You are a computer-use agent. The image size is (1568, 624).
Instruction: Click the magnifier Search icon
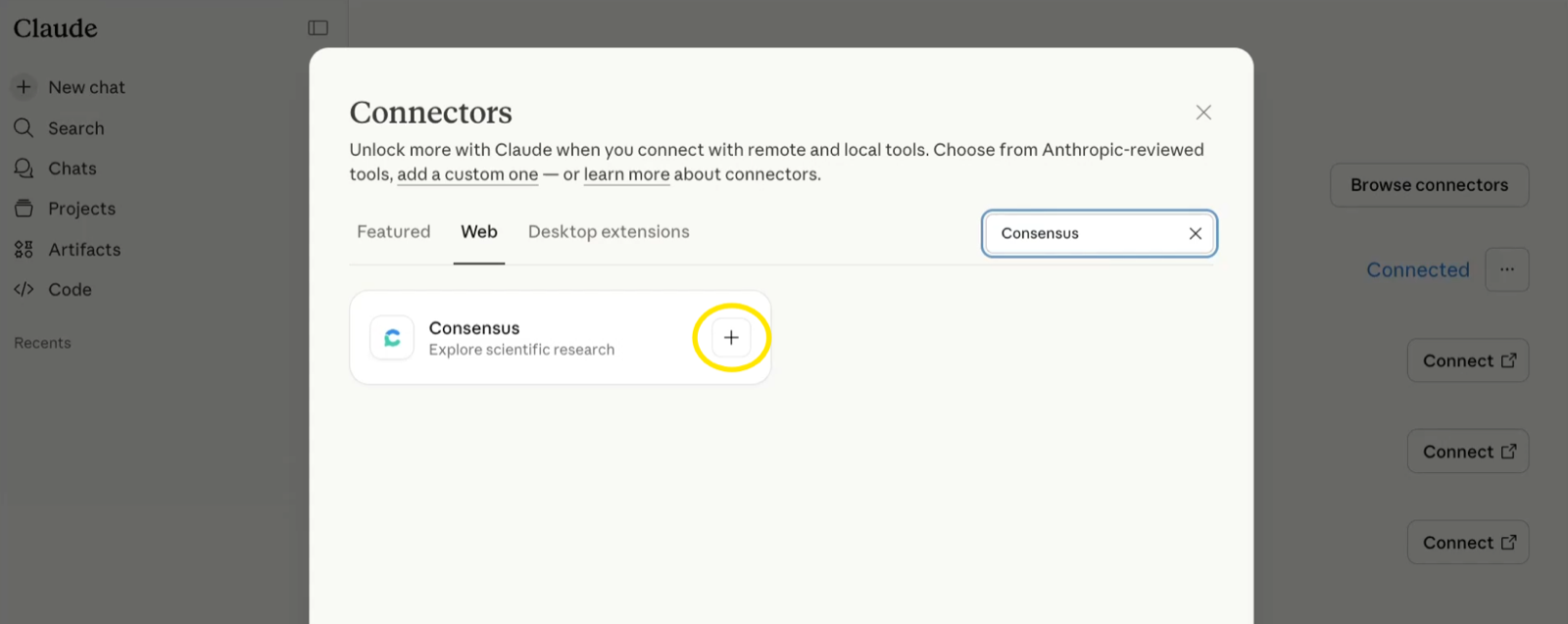pos(24,127)
